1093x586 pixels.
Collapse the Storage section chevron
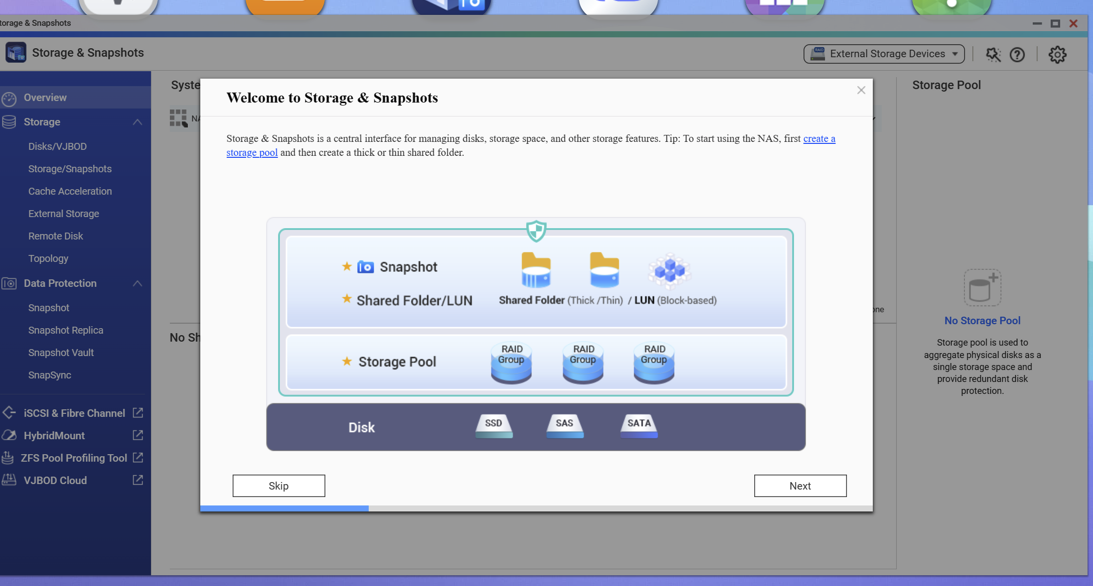pyautogui.click(x=137, y=122)
